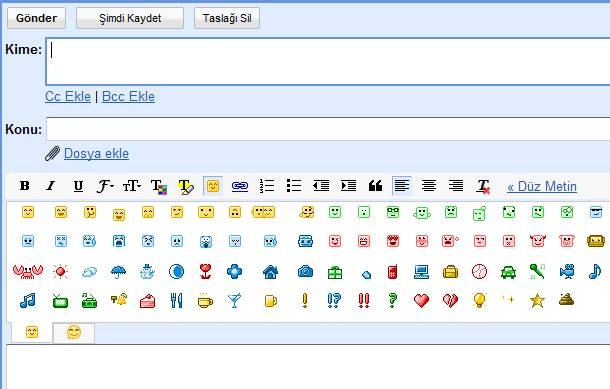The width and height of the screenshot is (610, 389).
Task: Click the Bcc Ekle link
Action: (x=128, y=96)
